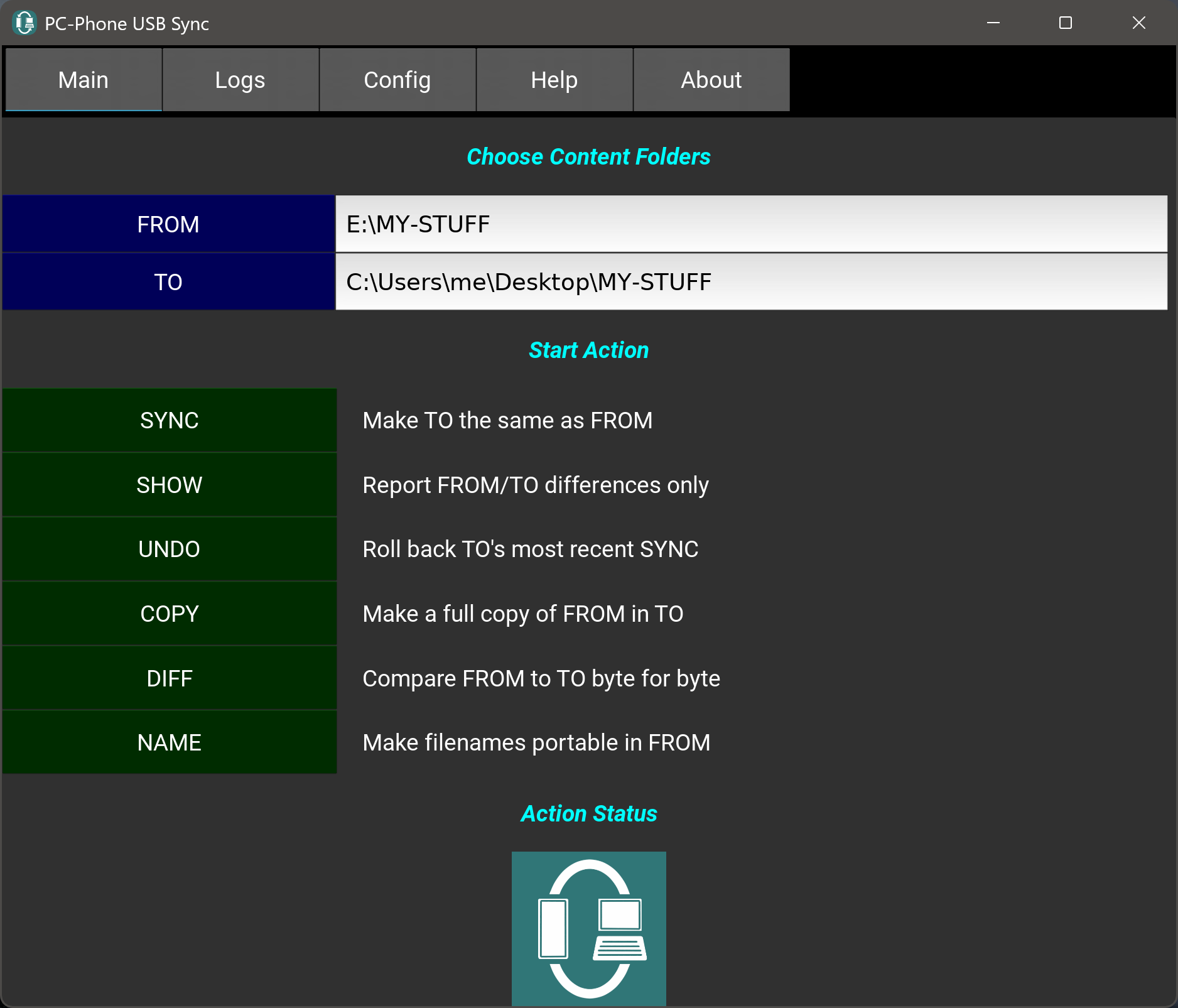Image resolution: width=1178 pixels, height=1008 pixels.
Task: Maximize the application window
Action: 1066,23
